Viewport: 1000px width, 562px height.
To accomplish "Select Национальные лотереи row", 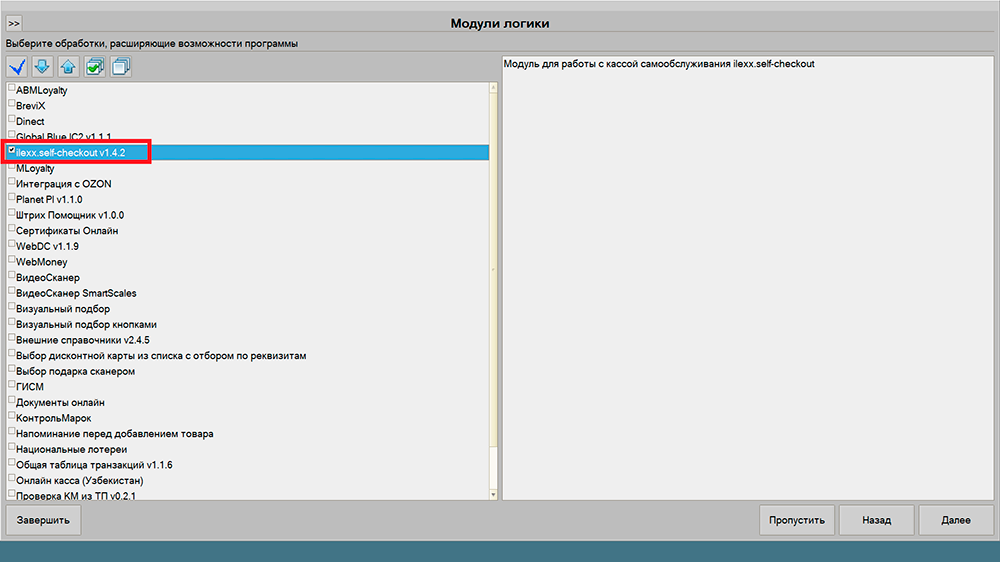I will click(x=248, y=450).
